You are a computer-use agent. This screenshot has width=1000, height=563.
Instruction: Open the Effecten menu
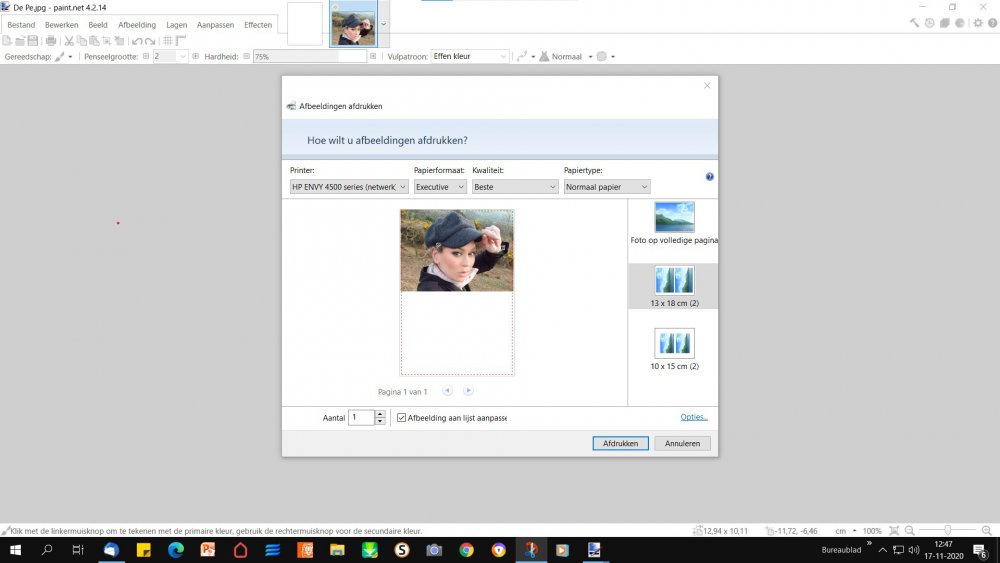tap(258, 25)
